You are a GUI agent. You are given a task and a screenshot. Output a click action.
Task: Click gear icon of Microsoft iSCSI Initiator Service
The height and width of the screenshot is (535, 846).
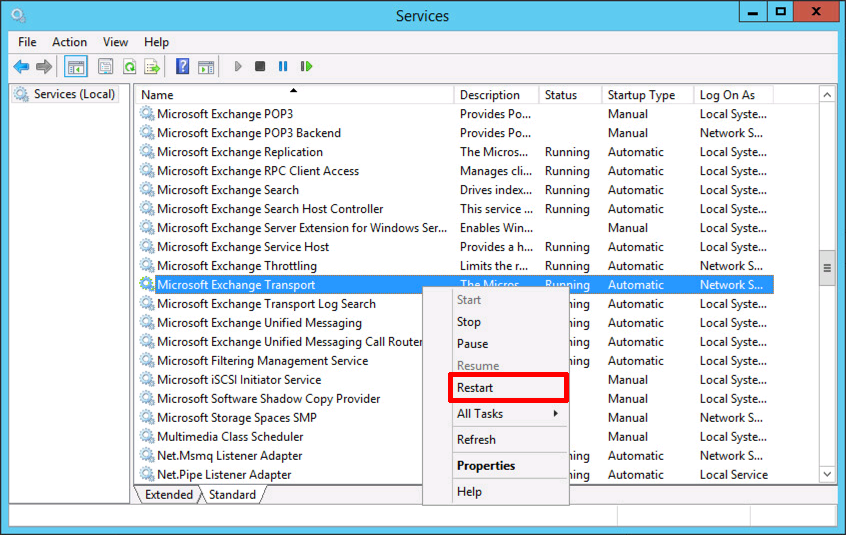click(146, 379)
